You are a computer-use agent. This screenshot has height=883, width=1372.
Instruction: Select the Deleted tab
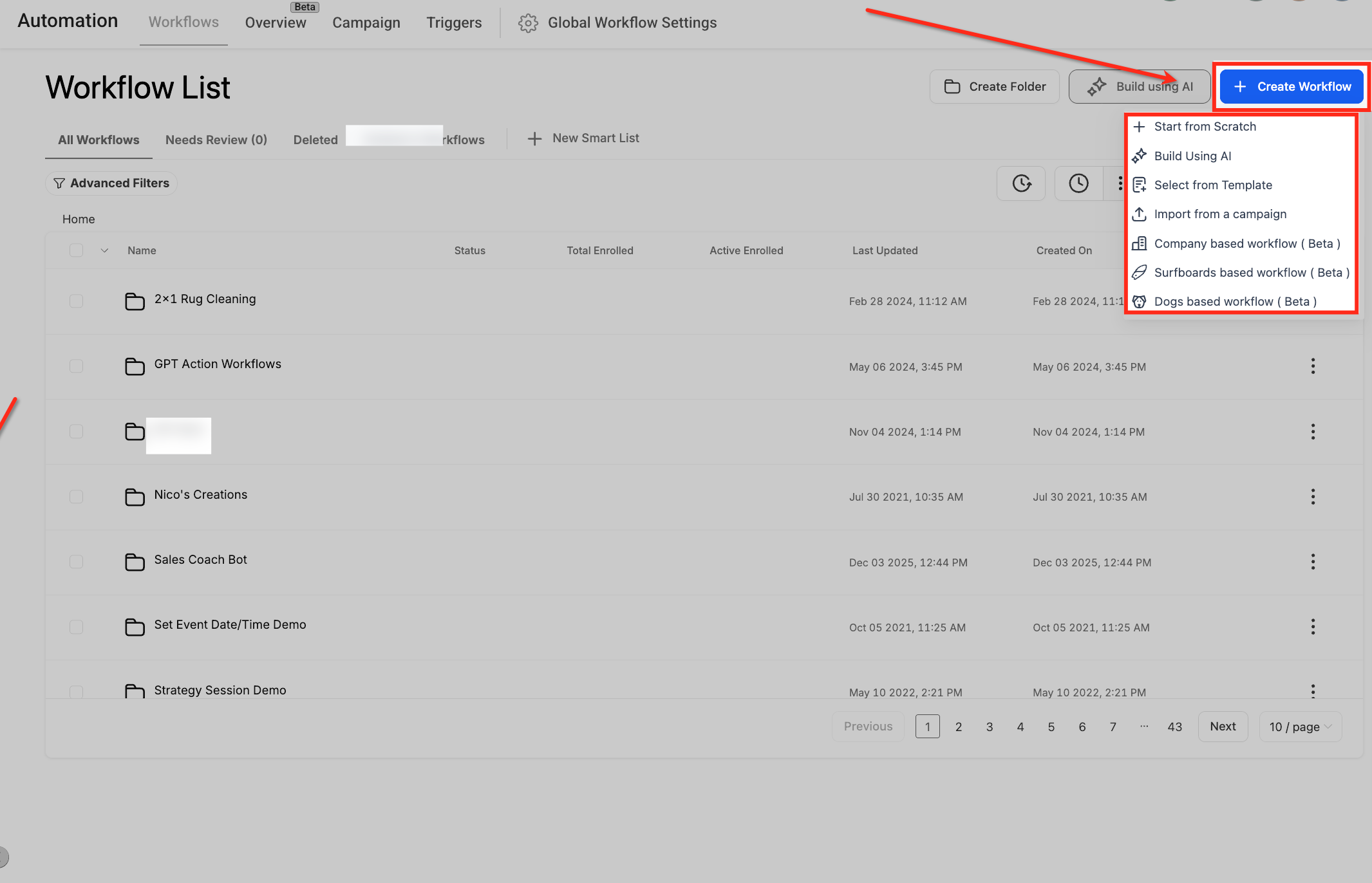click(x=315, y=140)
